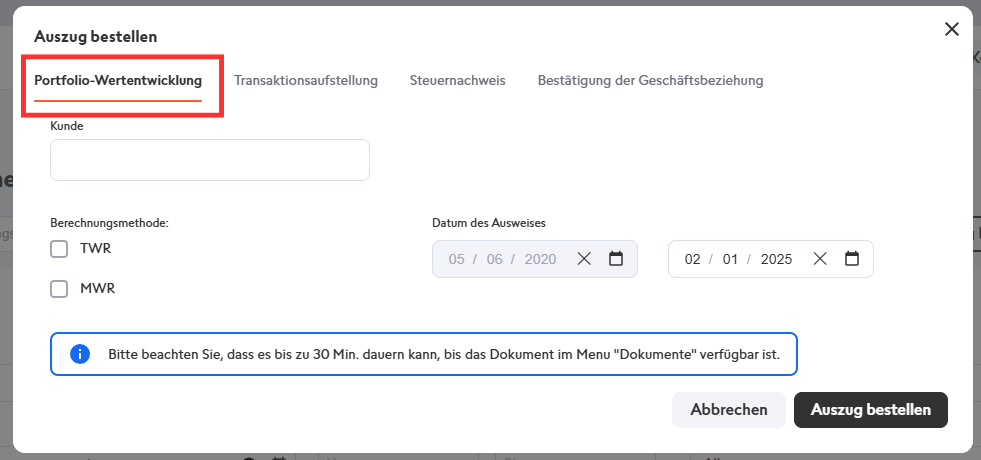
Task: Open calendar picker for start date
Action: click(616, 258)
